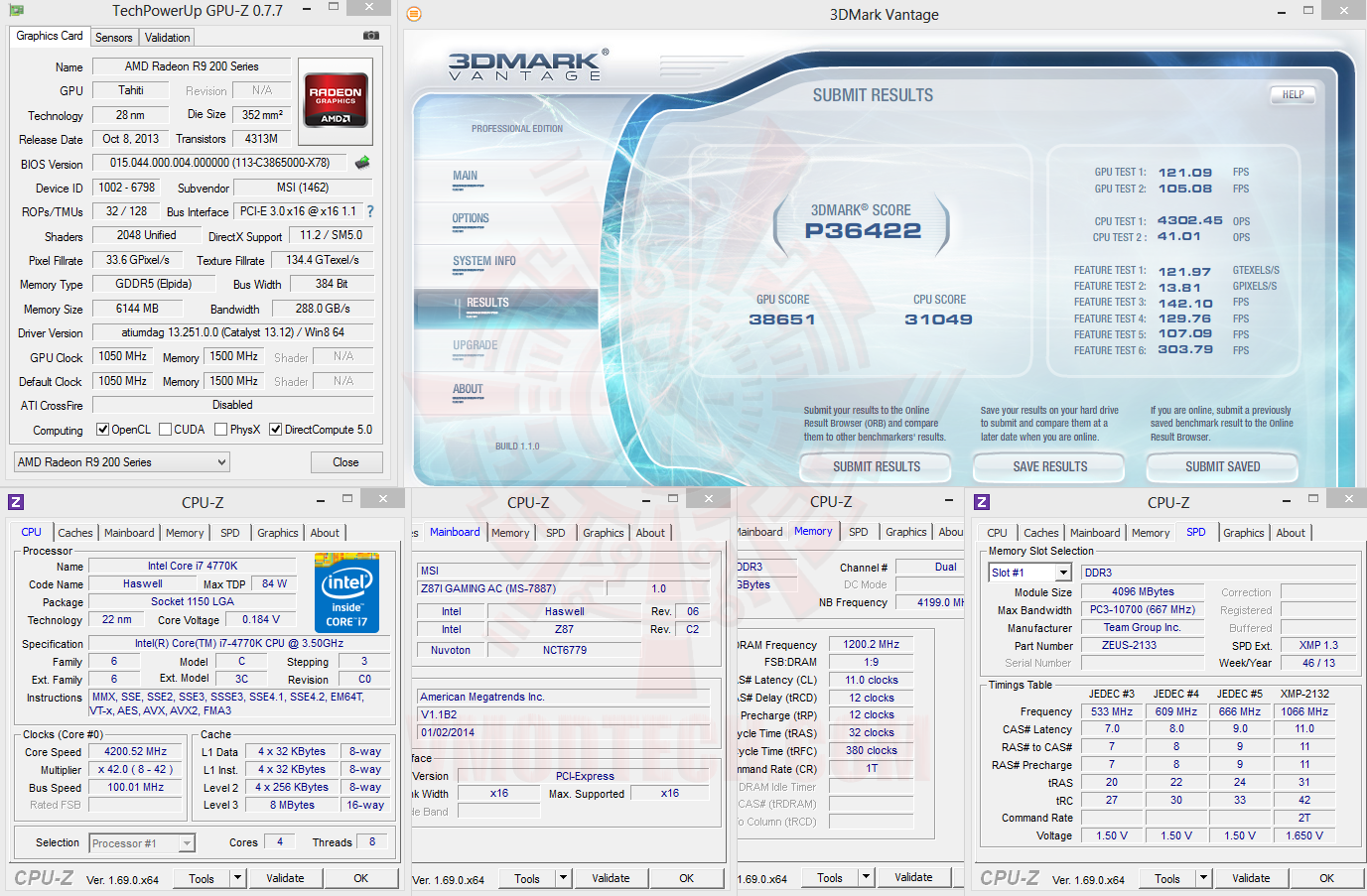Click the GPU-Z Name field AMD Radeon R9 200 Series

pos(192,66)
